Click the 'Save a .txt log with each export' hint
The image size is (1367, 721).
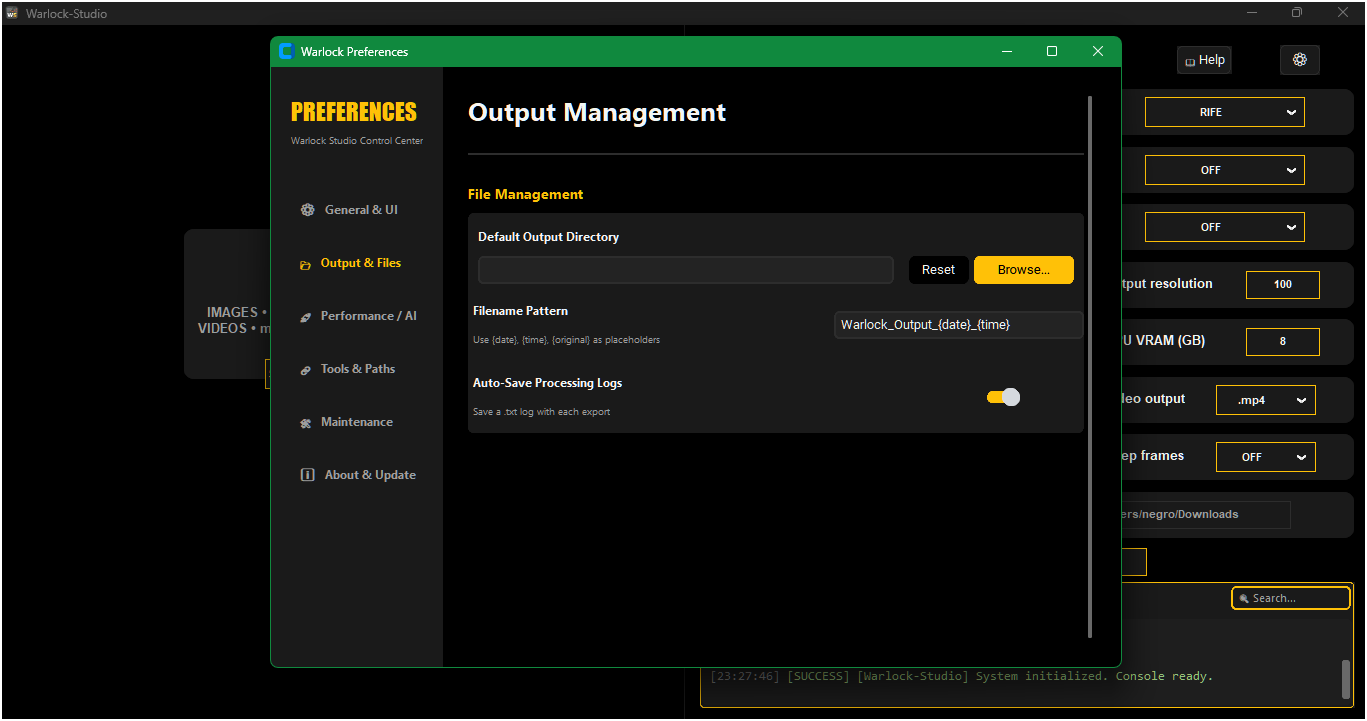point(541,412)
